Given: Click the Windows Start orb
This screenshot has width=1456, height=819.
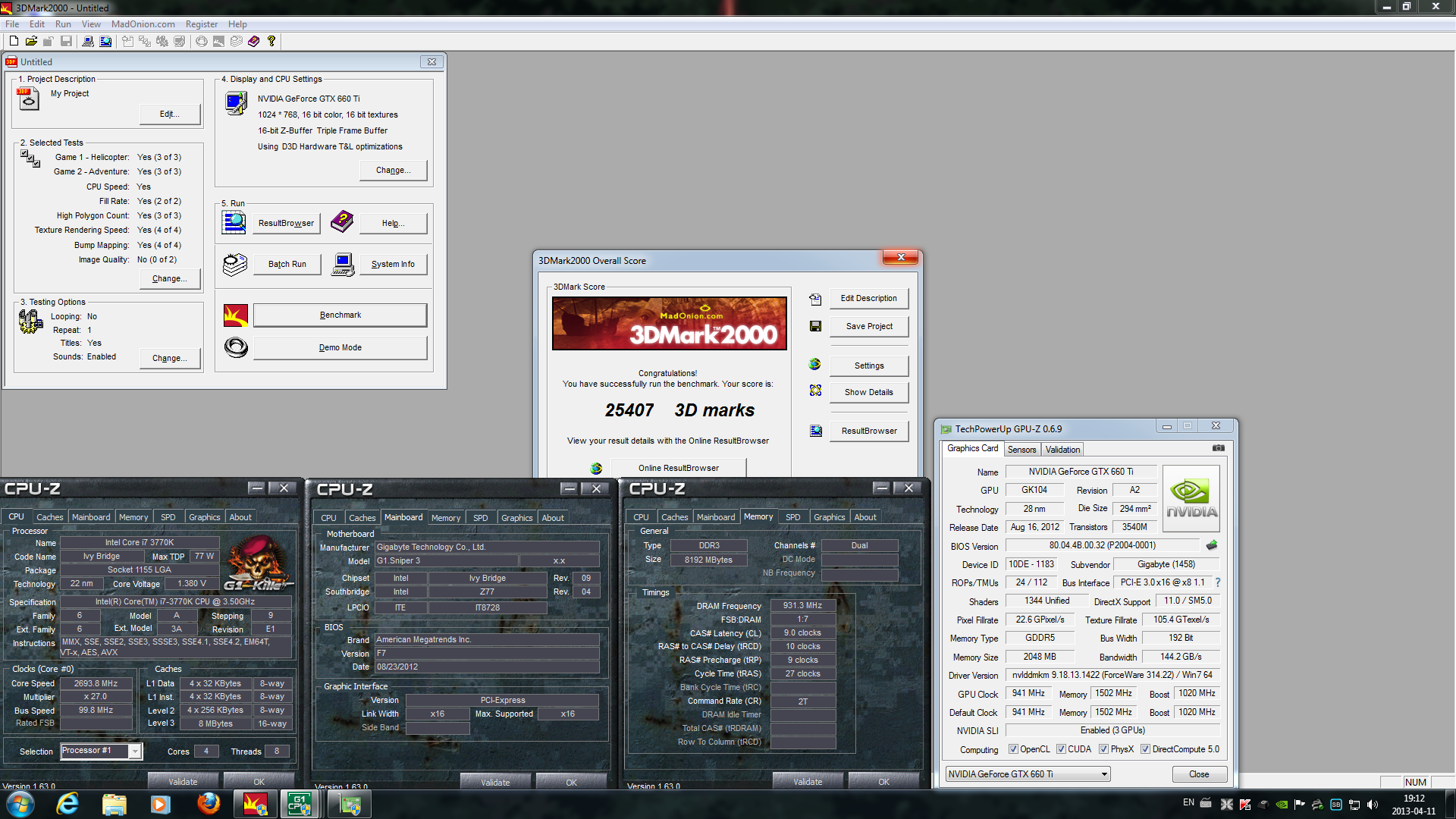Looking at the screenshot, I should click(20, 804).
